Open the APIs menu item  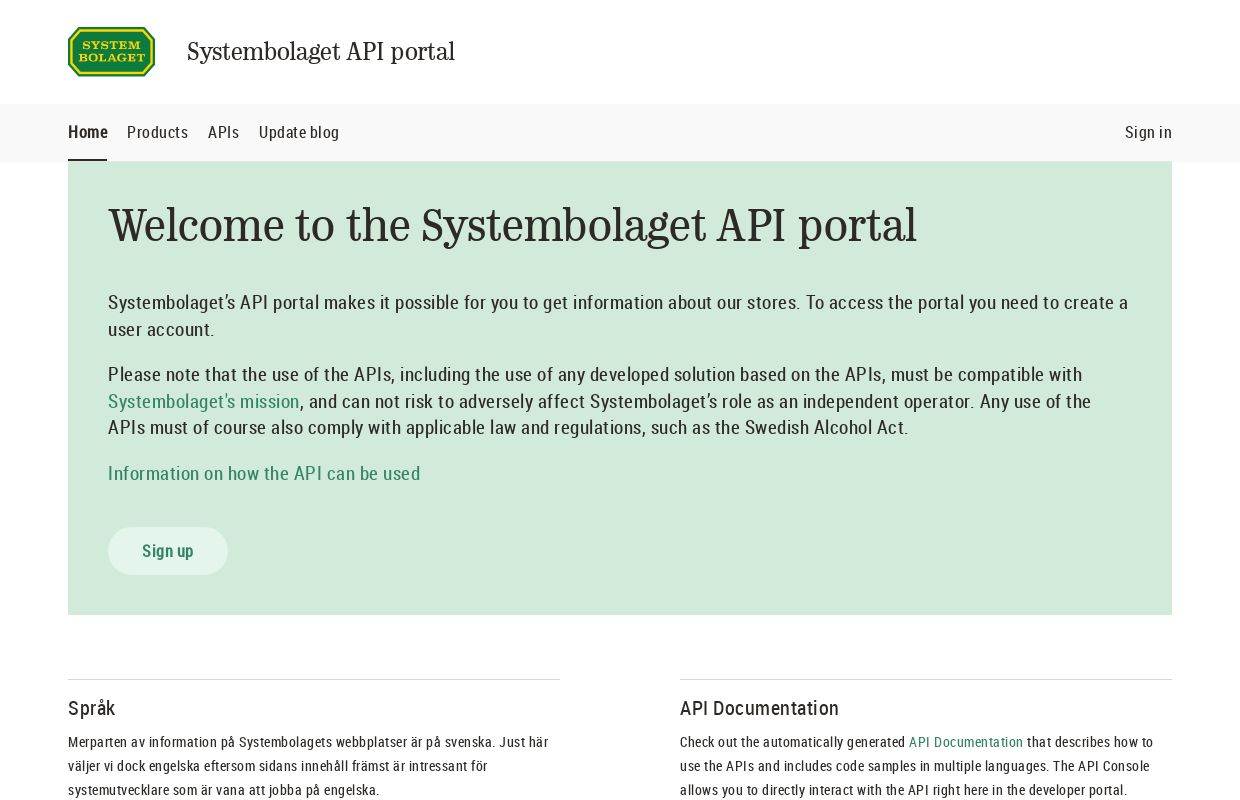tap(223, 132)
